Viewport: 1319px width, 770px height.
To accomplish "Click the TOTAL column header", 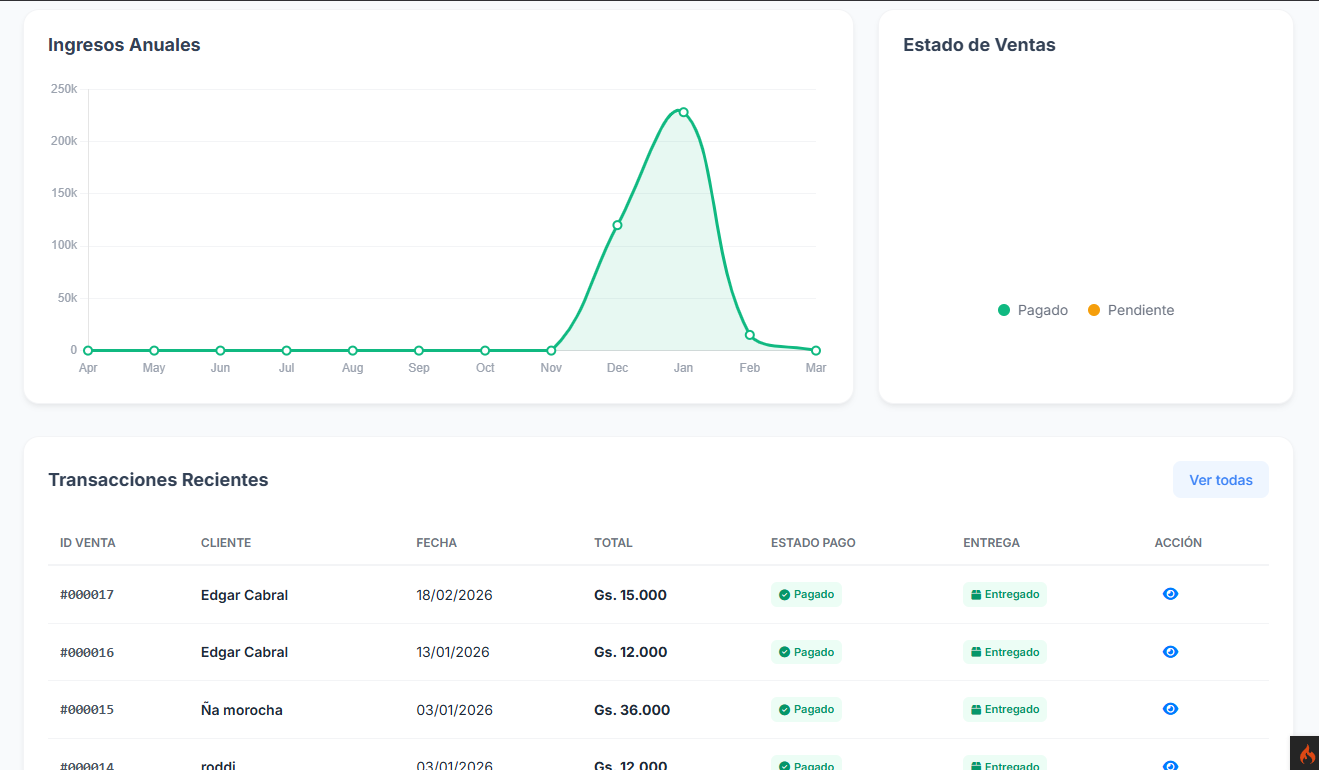I will coord(613,543).
